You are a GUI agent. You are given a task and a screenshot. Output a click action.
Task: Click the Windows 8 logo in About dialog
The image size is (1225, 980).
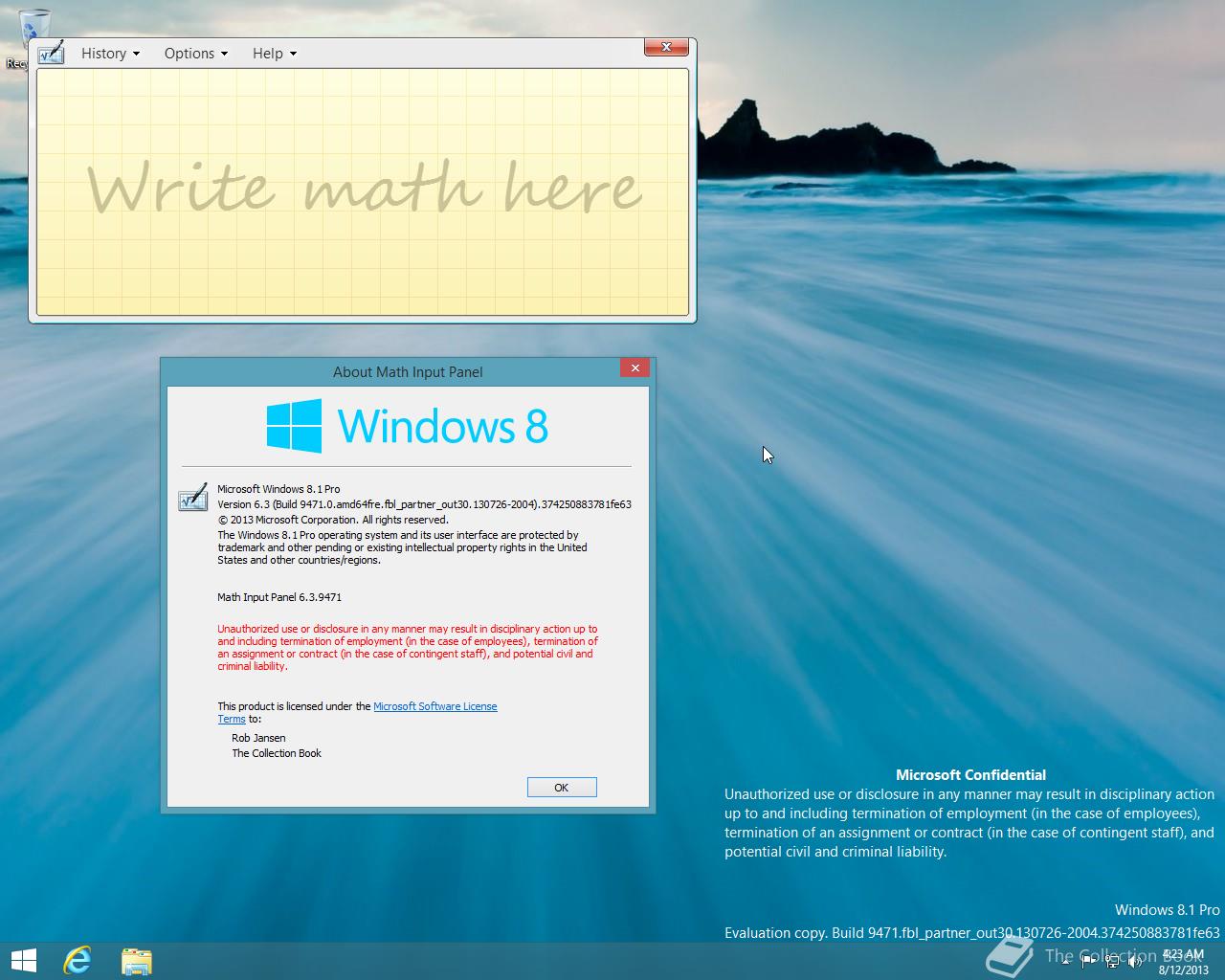coord(408,426)
